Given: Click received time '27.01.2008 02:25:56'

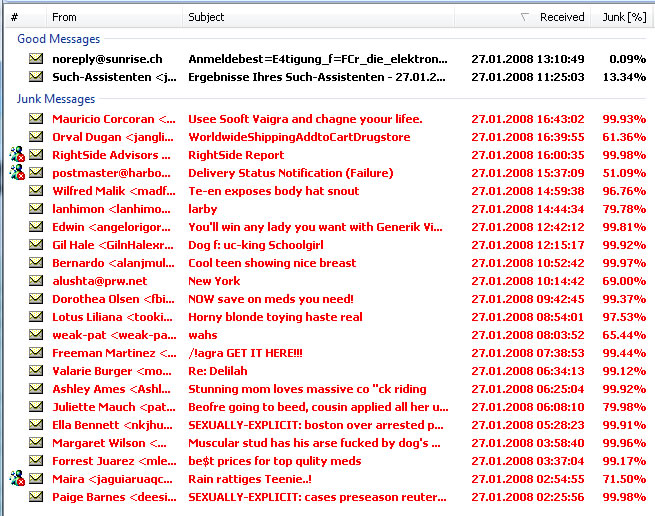Looking at the screenshot, I should coord(528,497).
